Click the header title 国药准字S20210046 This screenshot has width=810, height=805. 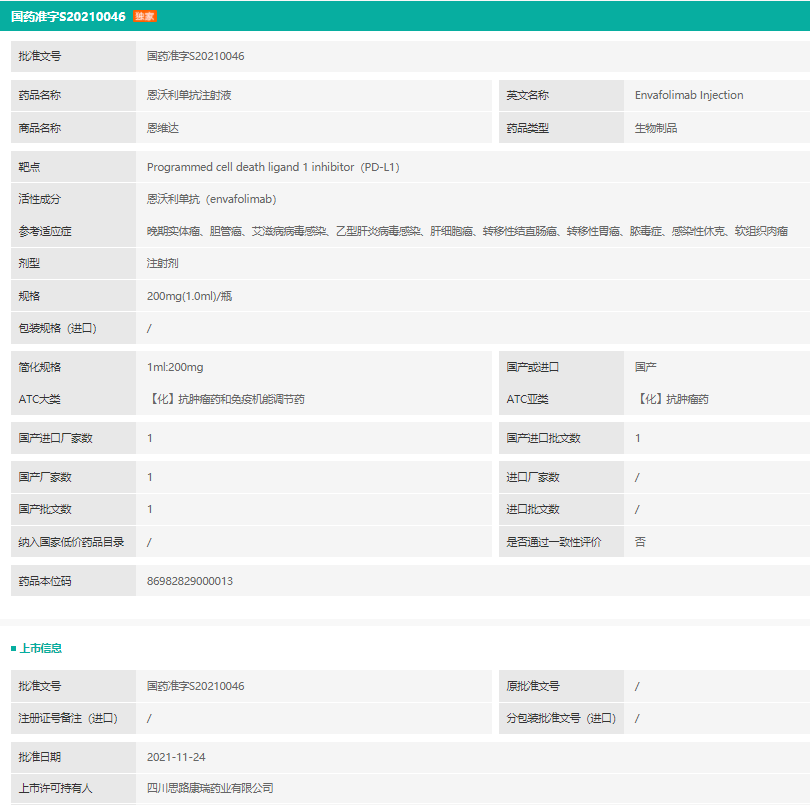[68, 17]
